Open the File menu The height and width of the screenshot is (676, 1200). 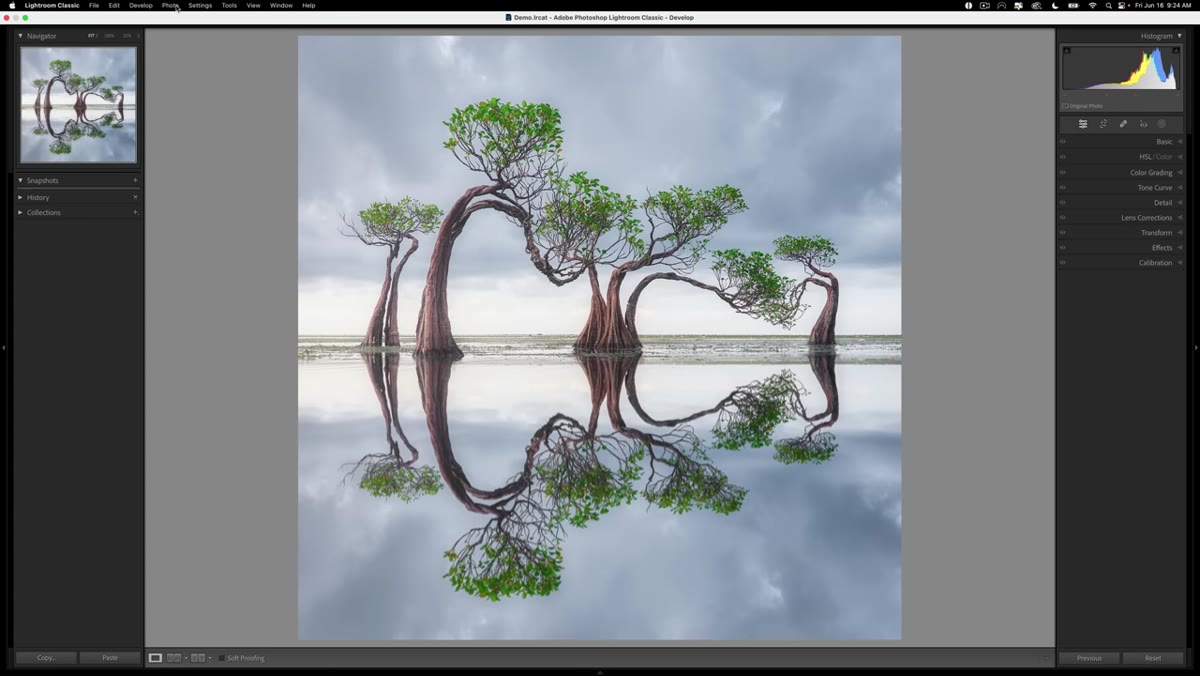tap(94, 5)
